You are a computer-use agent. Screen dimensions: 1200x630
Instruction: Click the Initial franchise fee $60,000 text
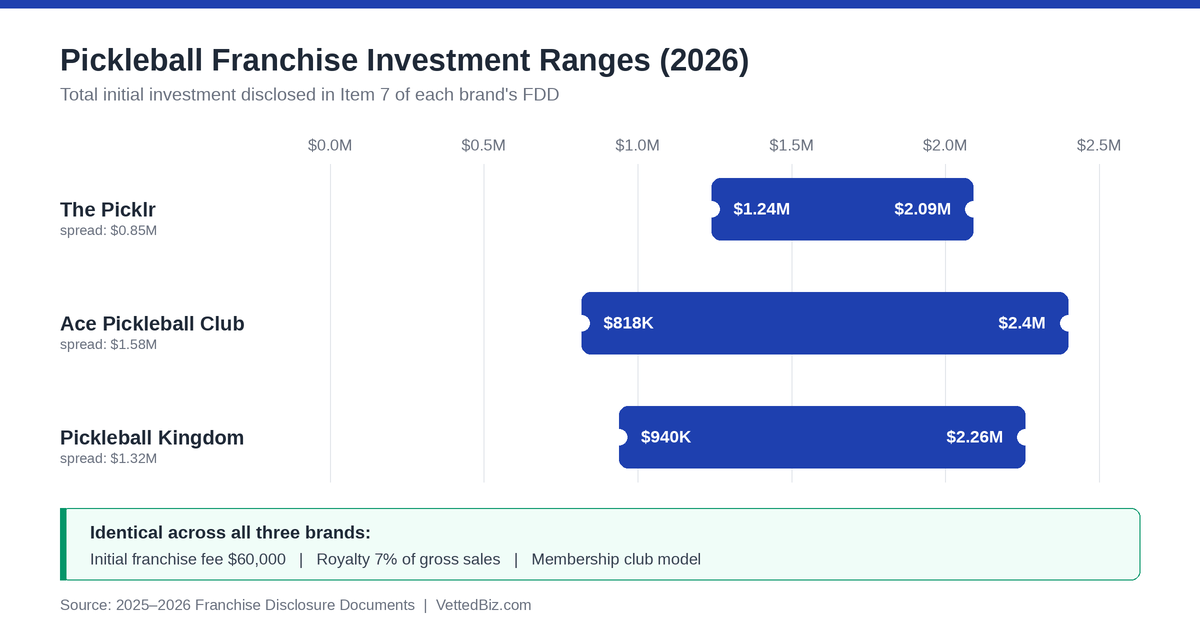(x=188, y=559)
